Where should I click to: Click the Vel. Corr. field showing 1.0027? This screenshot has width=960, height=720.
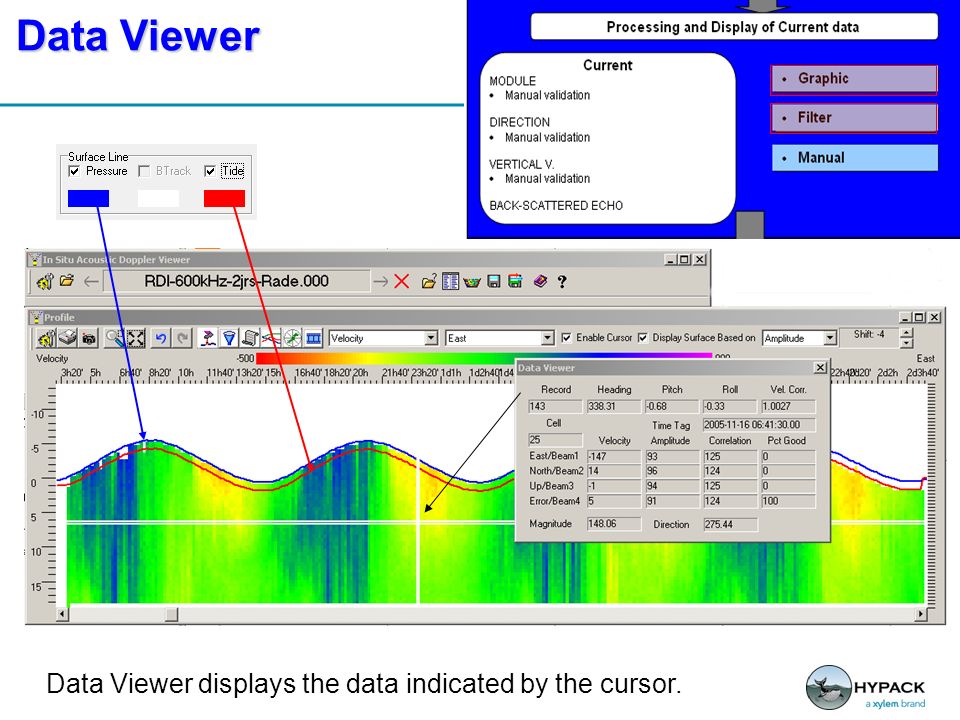click(x=788, y=406)
